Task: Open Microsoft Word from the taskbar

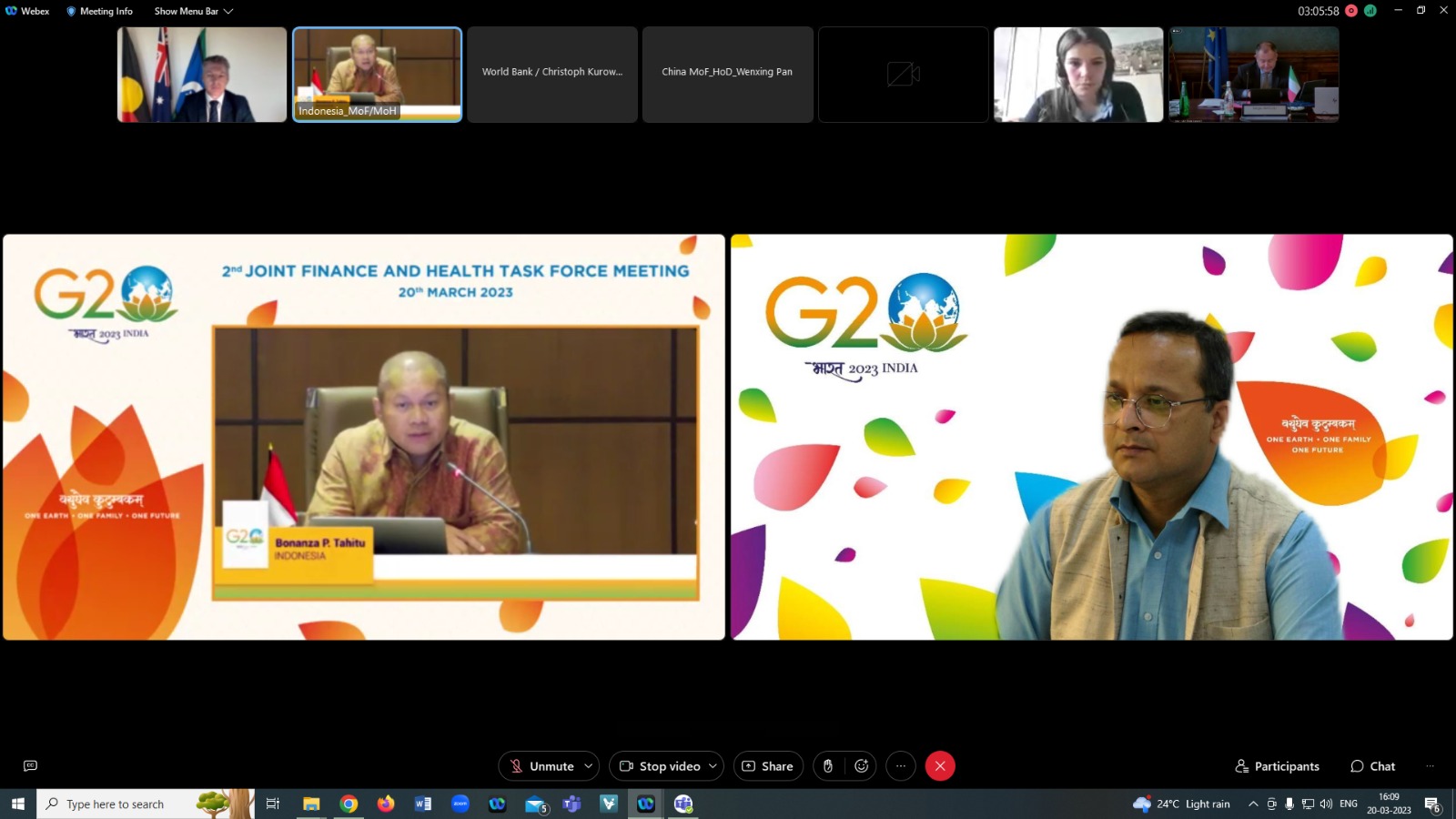Action: click(x=423, y=804)
